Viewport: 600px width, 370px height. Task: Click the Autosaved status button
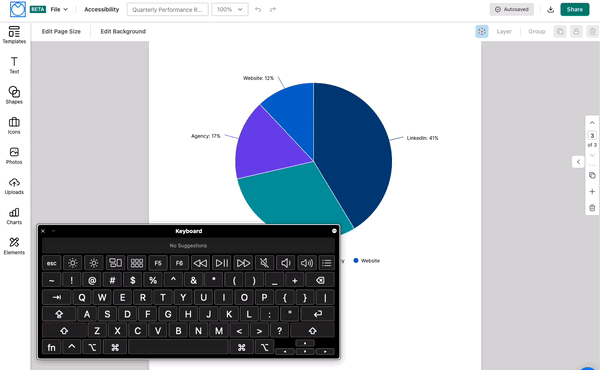click(512, 10)
